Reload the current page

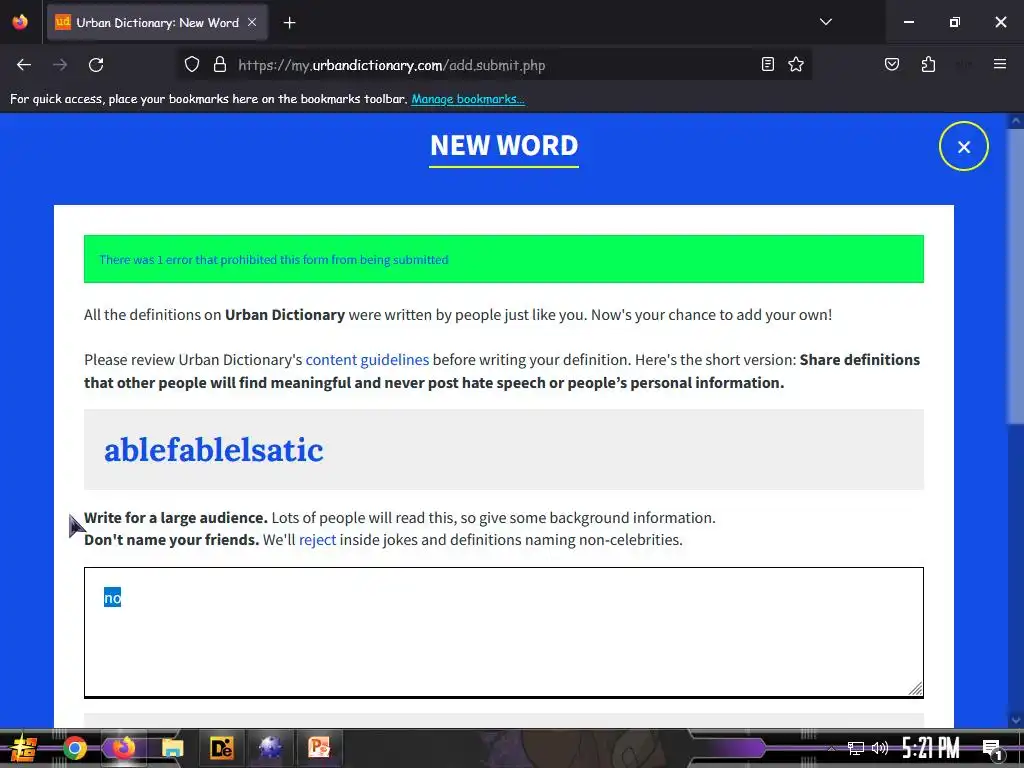[96, 65]
